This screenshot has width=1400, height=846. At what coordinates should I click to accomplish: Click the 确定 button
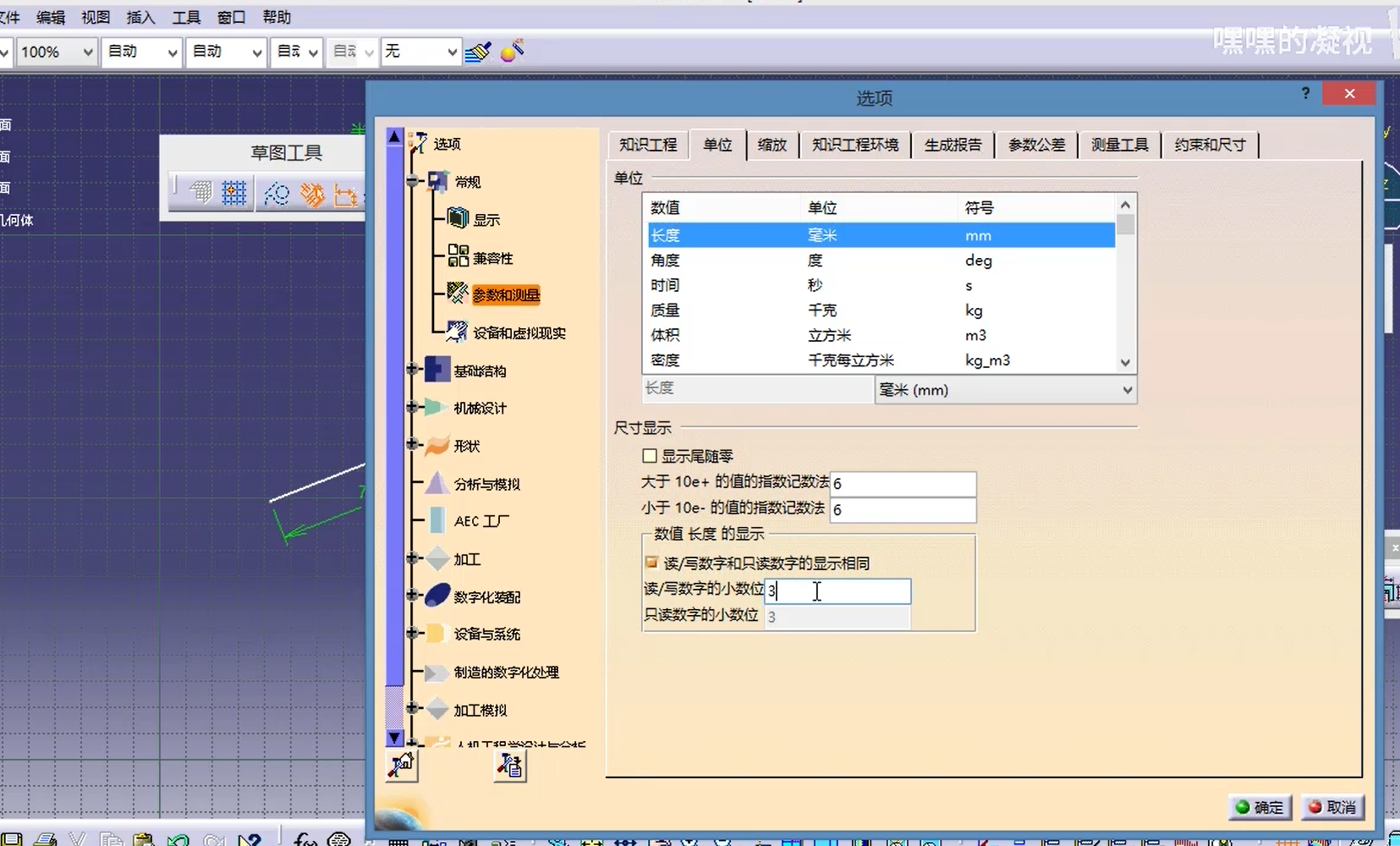click(x=1260, y=807)
